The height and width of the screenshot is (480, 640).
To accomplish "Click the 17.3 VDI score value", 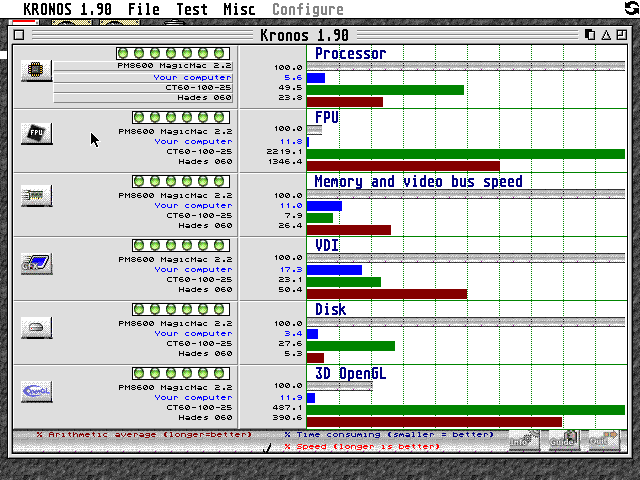I will (291, 270).
